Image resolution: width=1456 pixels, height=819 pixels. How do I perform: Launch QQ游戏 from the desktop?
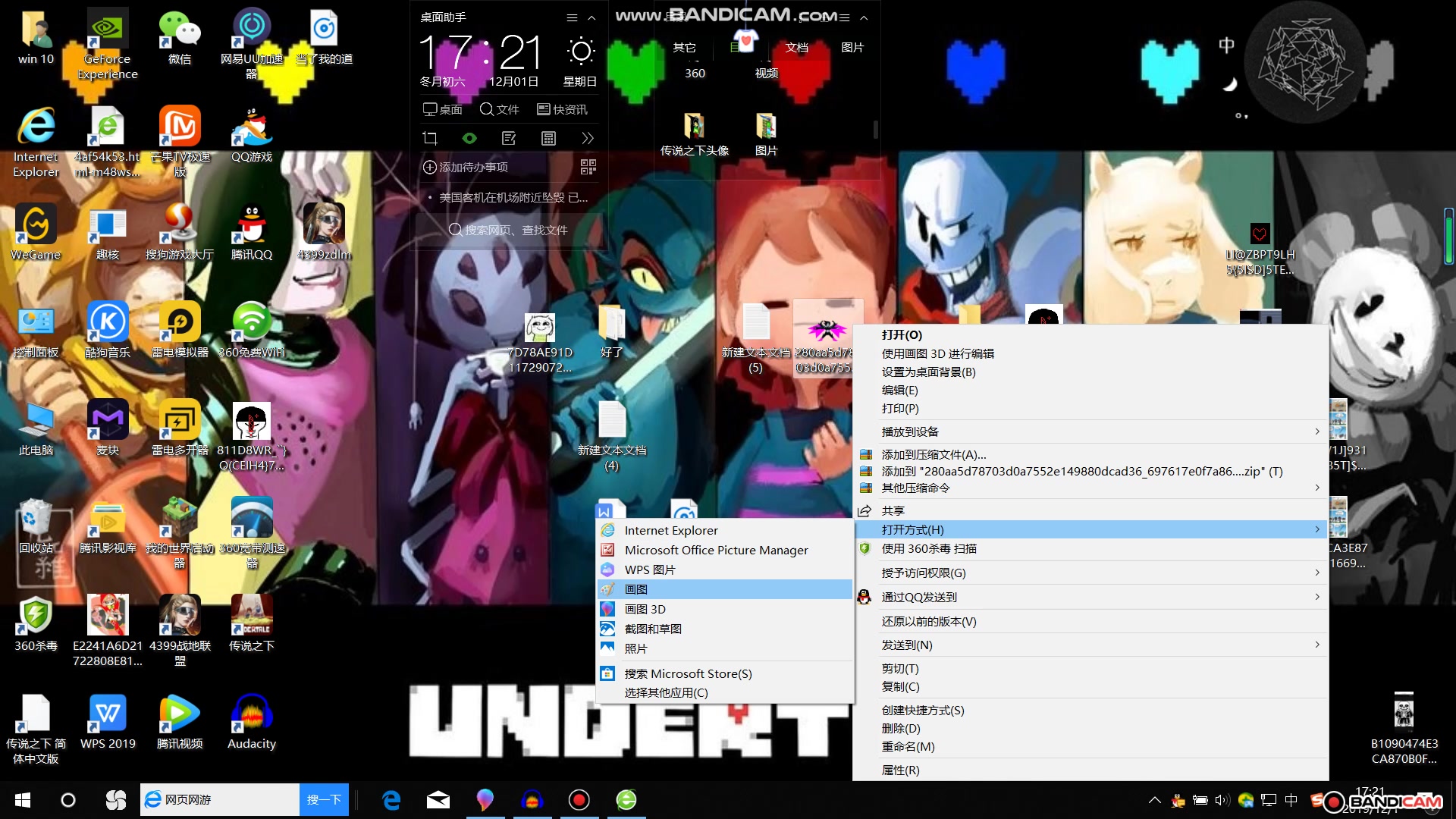(x=252, y=134)
